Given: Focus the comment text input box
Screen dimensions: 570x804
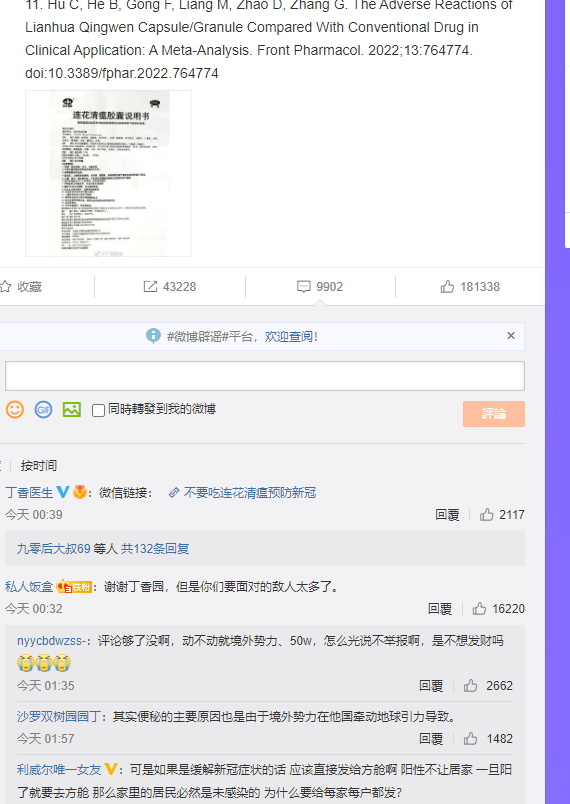Looking at the screenshot, I should [265, 376].
